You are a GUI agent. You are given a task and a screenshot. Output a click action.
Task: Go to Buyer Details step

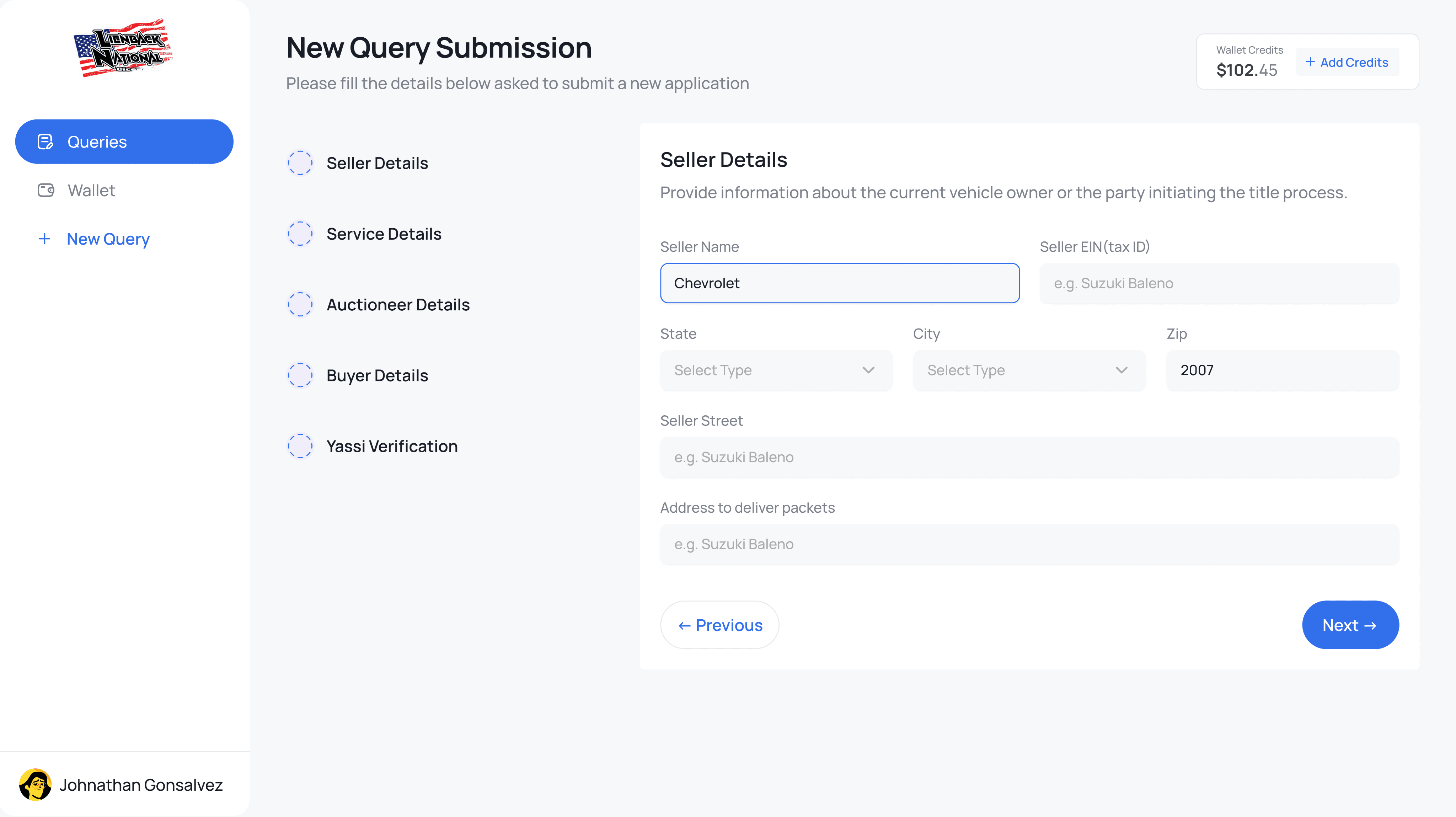pyautogui.click(x=377, y=375)
